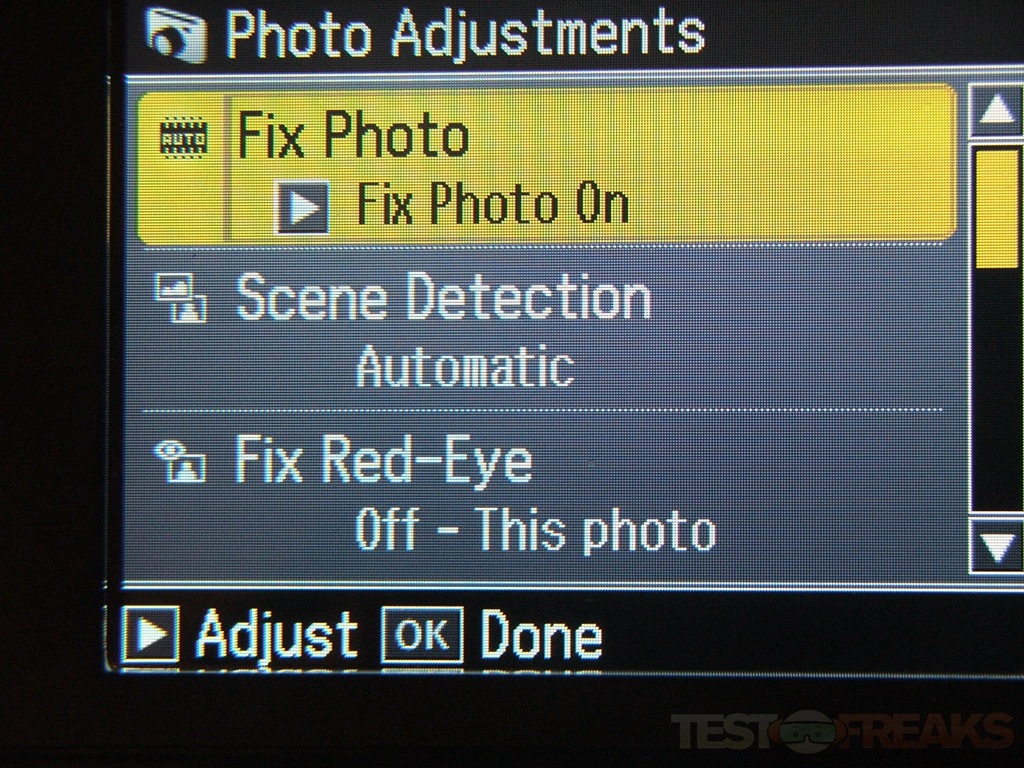The height and width of the screenshot is (768, 1024).
Task: Click the scroll up arrow
Action: 995,110
